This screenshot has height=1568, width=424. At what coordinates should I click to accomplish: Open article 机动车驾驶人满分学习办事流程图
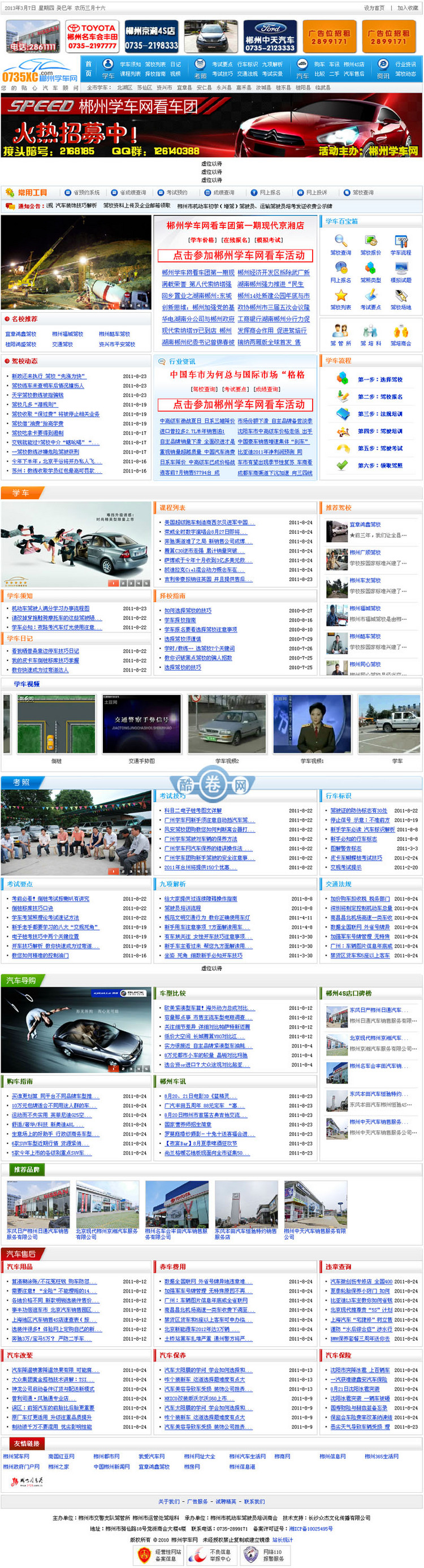point(50,608)
